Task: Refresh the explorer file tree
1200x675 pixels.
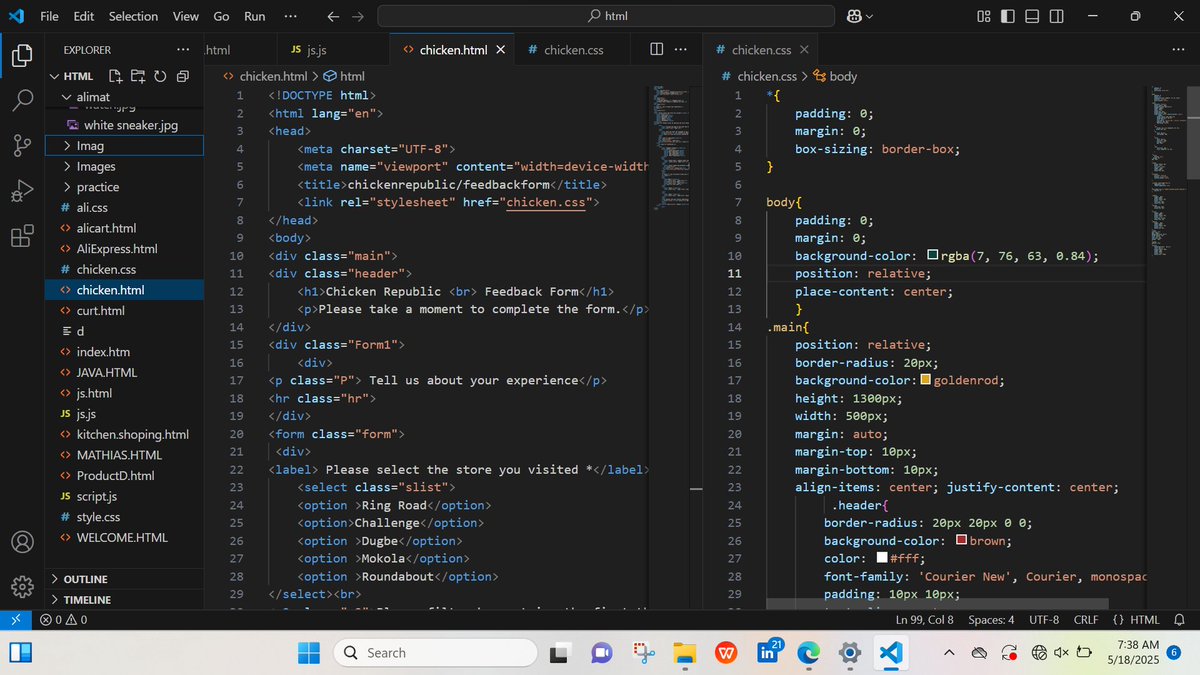Action: point(160,76)
